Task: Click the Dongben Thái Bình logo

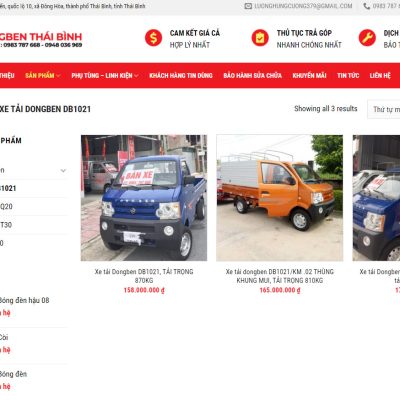Action: [x=41, y=39]
